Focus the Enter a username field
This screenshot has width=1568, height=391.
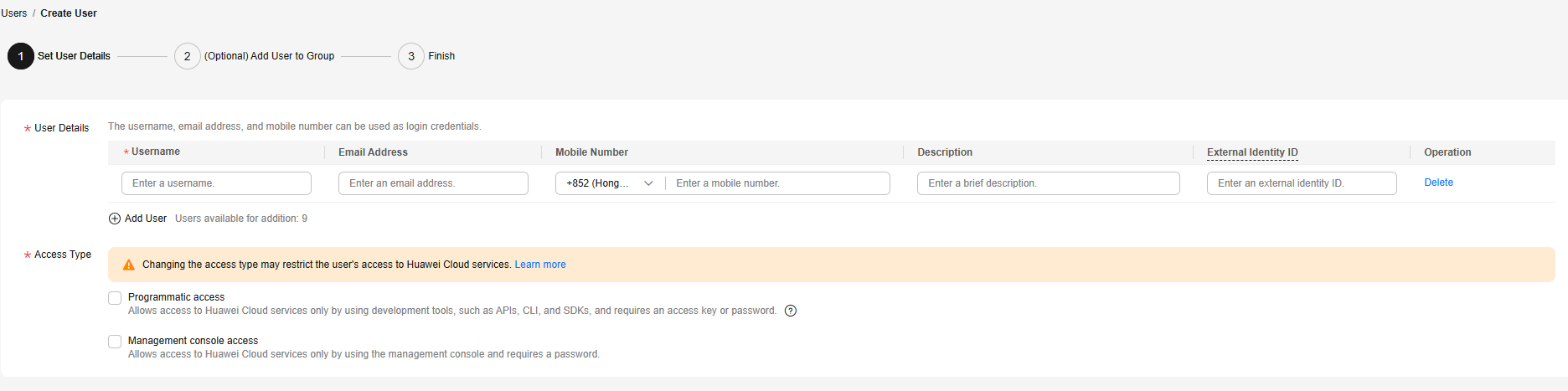216,183
